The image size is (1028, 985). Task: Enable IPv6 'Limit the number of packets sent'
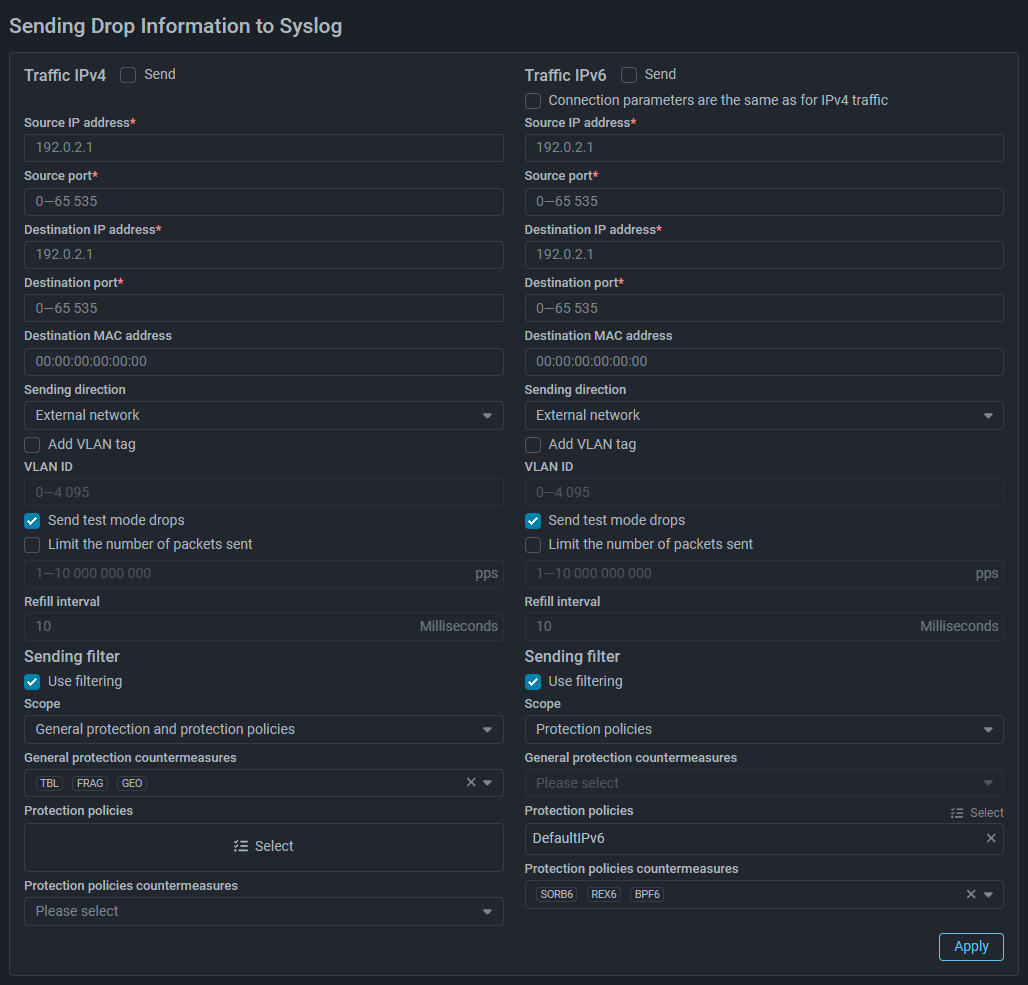point(533,545)
